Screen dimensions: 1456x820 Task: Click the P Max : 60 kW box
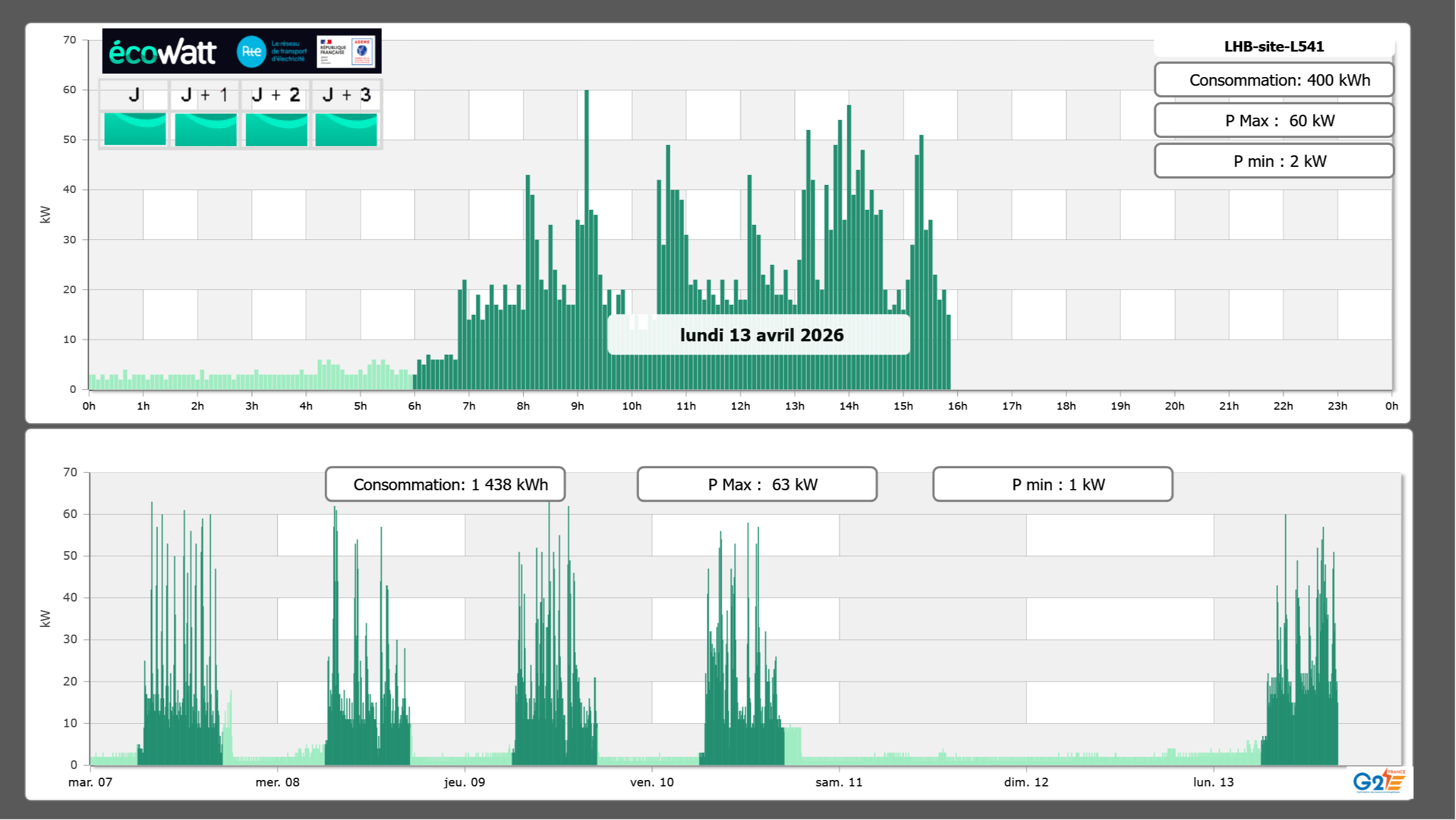[x=1273, y=121]
